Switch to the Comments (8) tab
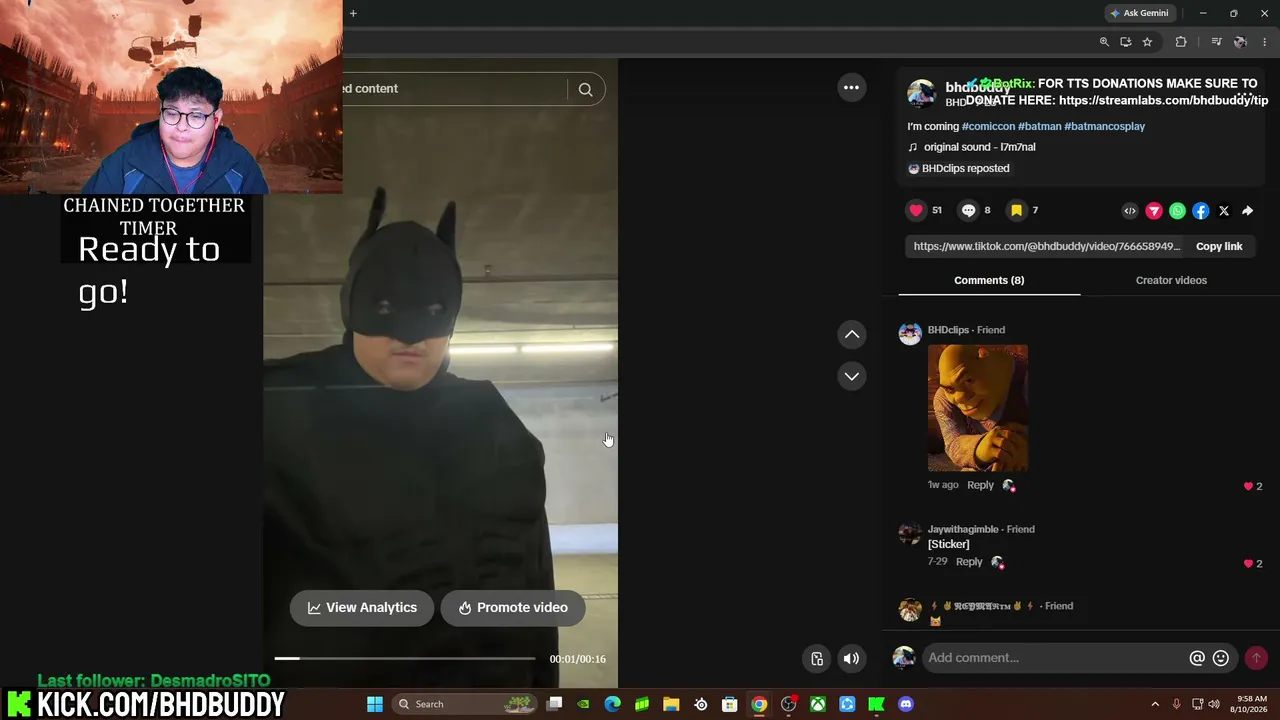Screen dimensions: 1280x720 989,280
